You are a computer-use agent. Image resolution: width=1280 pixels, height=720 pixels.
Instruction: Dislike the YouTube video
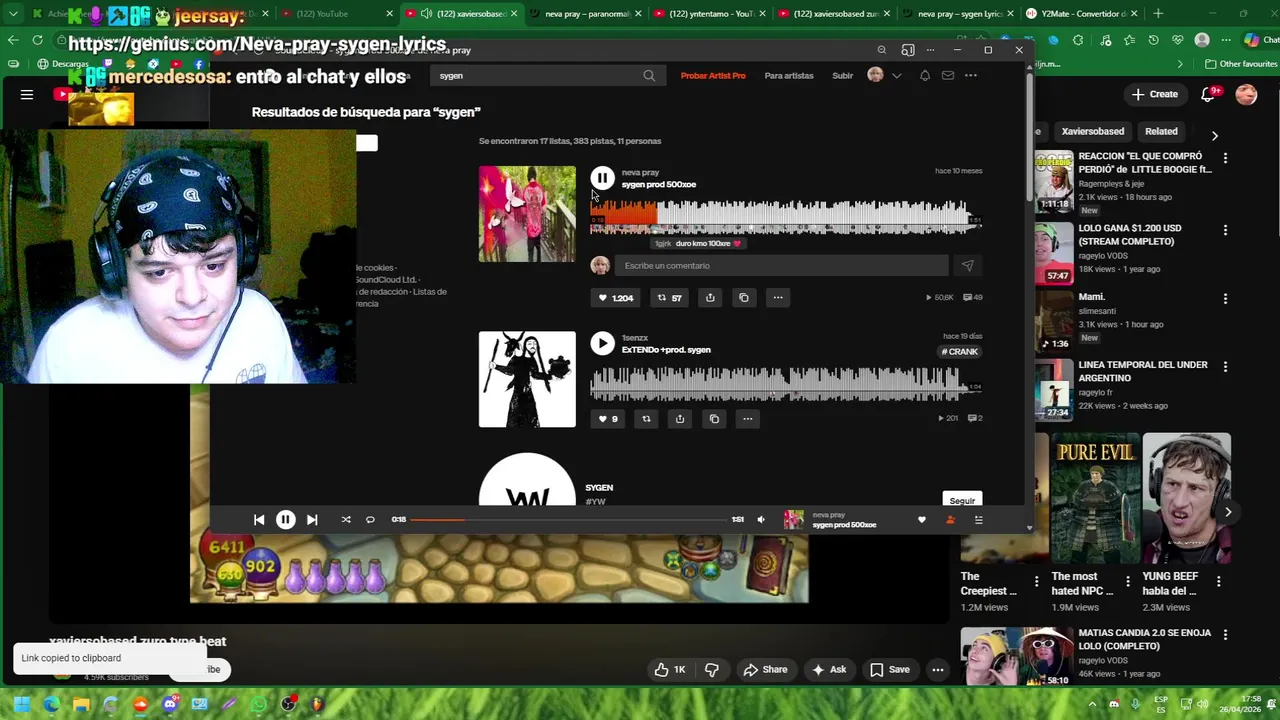pyautogui.click(x=712, y=670)
